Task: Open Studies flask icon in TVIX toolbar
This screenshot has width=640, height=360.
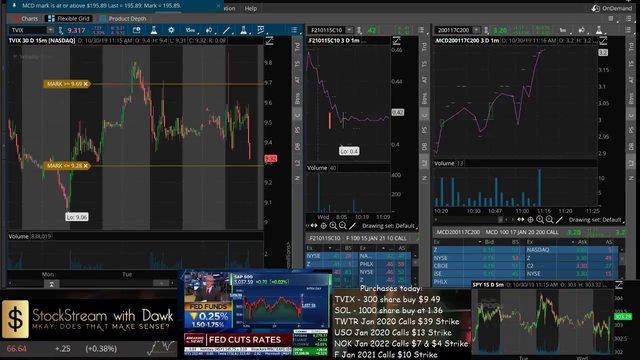Action: tap(154, 30)
